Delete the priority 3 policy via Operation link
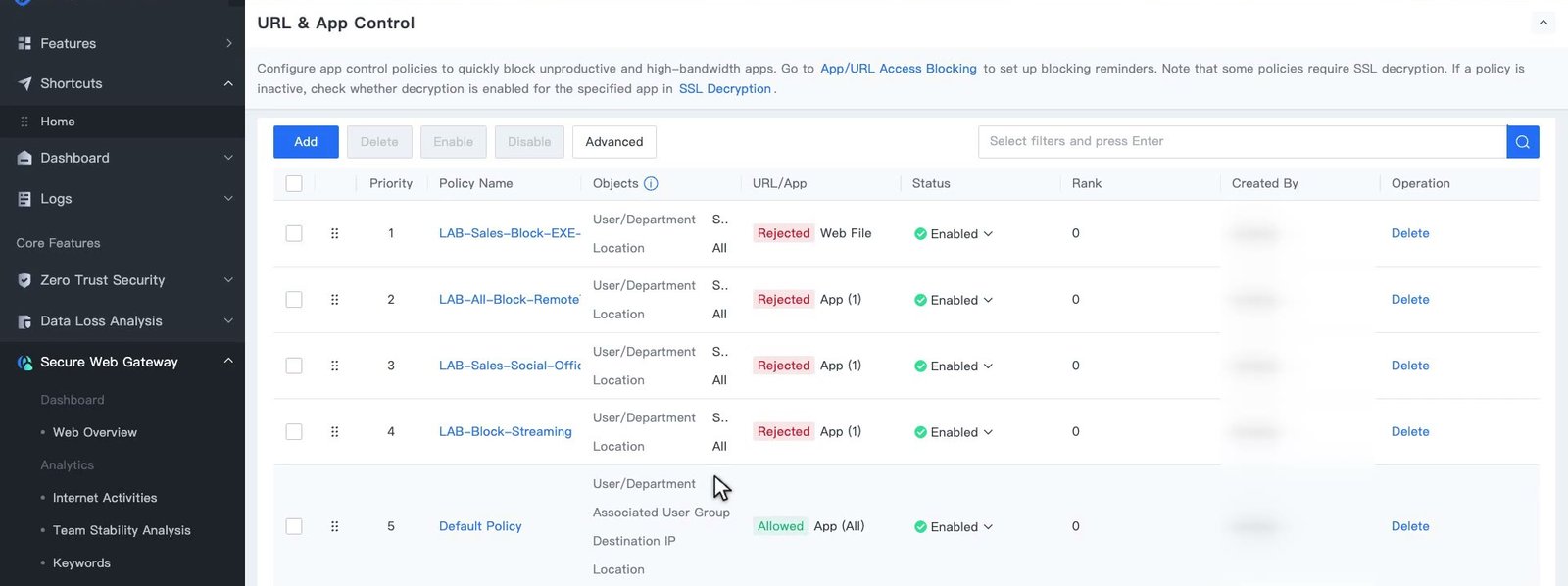 (x=1410, y=366)
